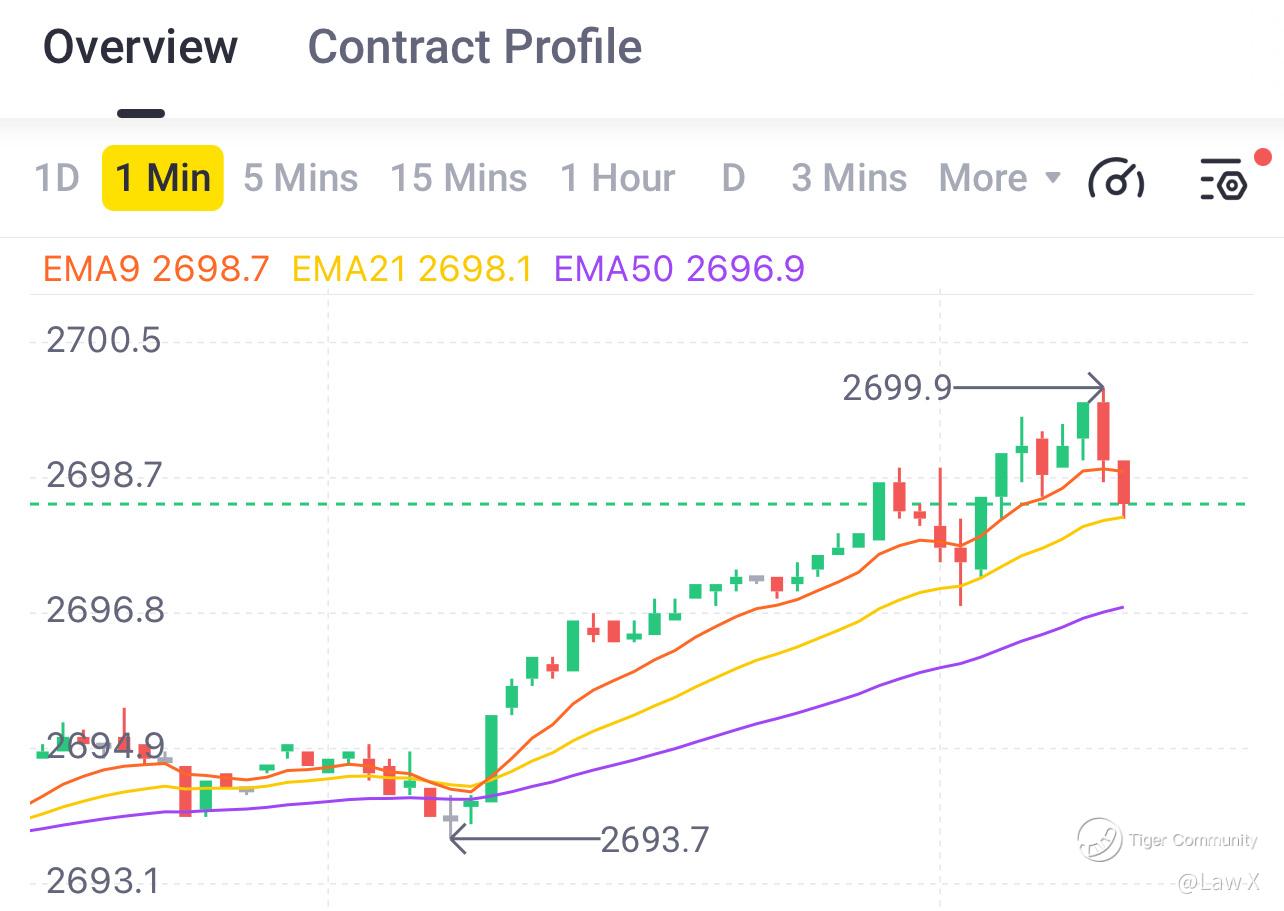The image size is (1284, 911).
Task: Switch to the Overview tab
Action: (140, 47)
